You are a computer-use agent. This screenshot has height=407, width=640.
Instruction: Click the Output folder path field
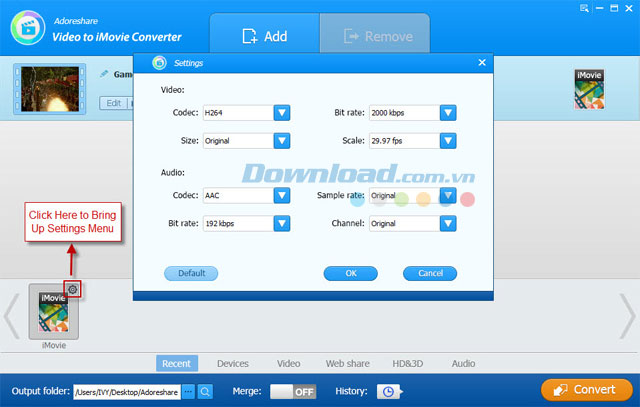(x=127, y=392)
